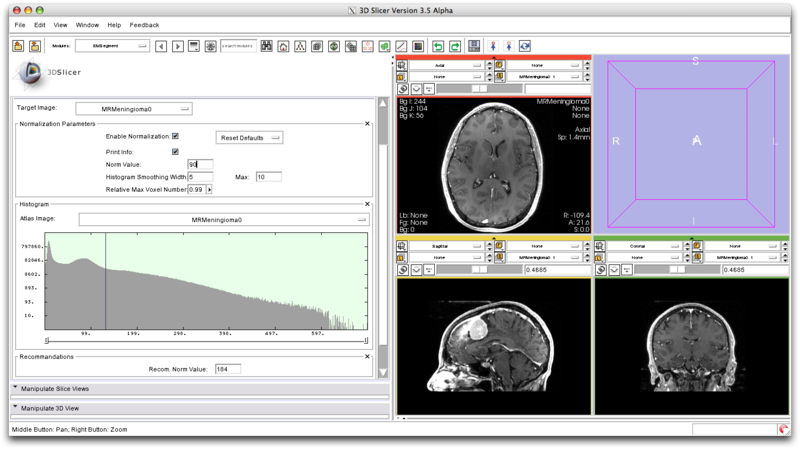The width and height of the screenshot is (800, 449).
Task: Open the Data tree module icon
Action: pyautogui.click(x=300, y=46)
